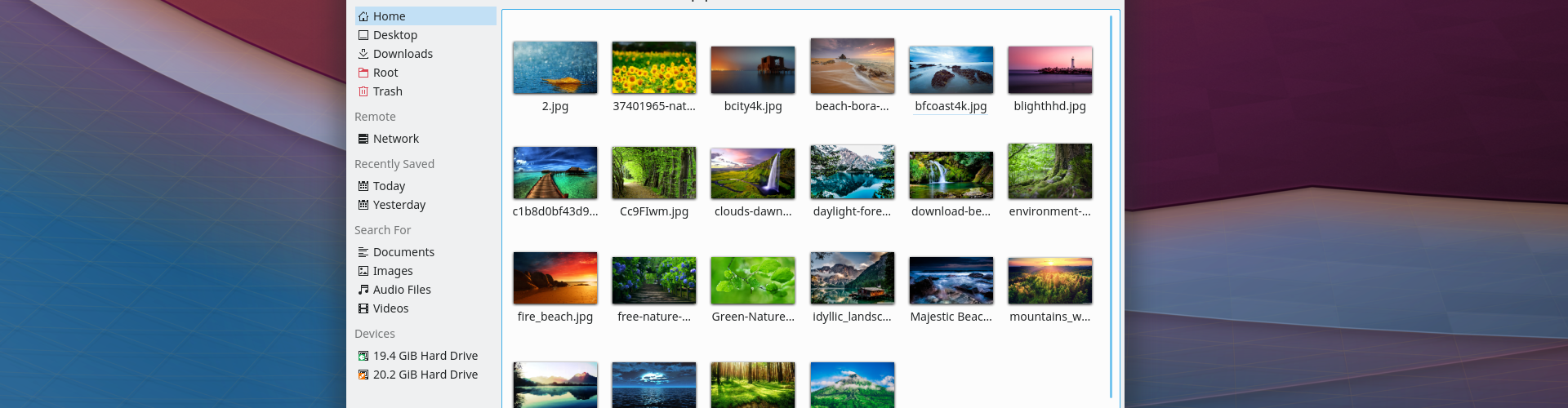Search for Videos

pos(390,308)
